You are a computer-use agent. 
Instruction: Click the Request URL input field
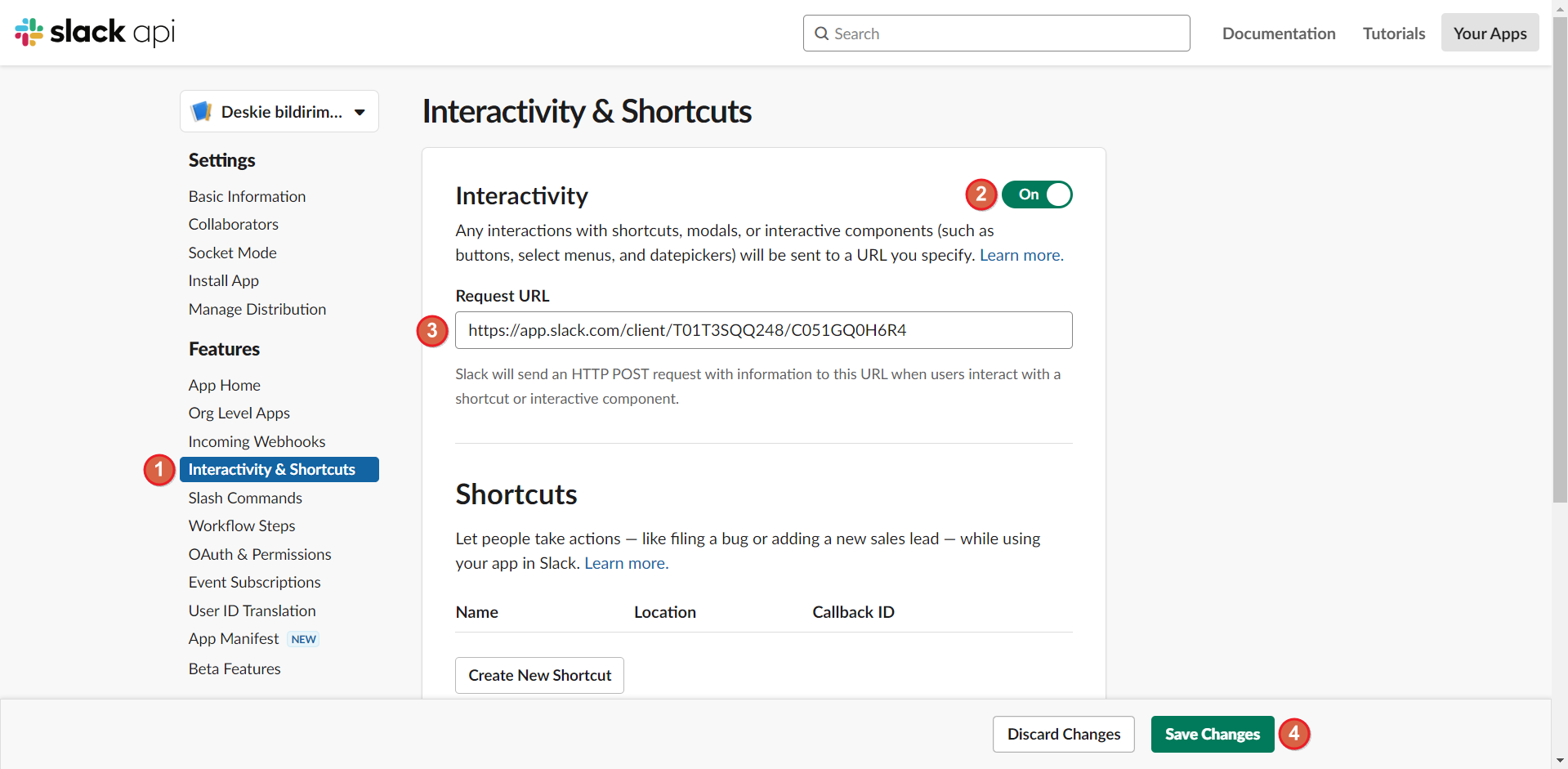coord(763,330)
